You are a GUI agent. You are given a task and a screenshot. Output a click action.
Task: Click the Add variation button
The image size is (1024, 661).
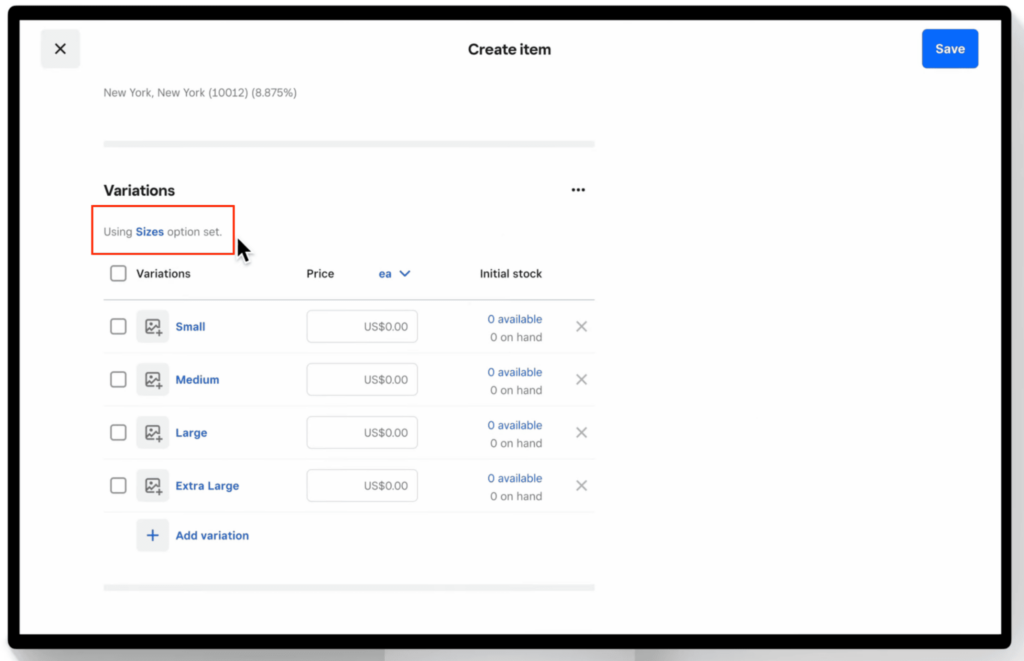coord(212,535)
